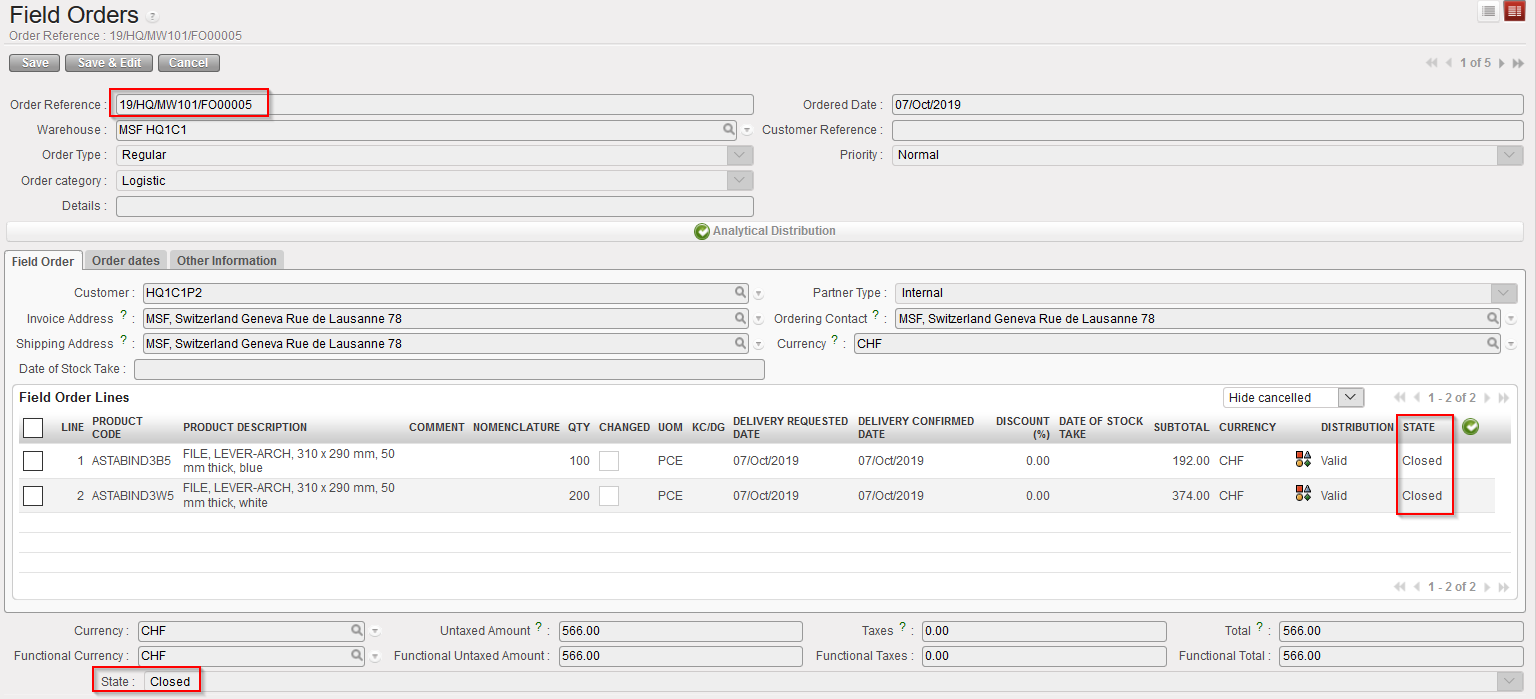The width and height of the screenshot is (1536, 699).
Task: Go to next record arrow at top
Action: click(x=1502, y=63)
